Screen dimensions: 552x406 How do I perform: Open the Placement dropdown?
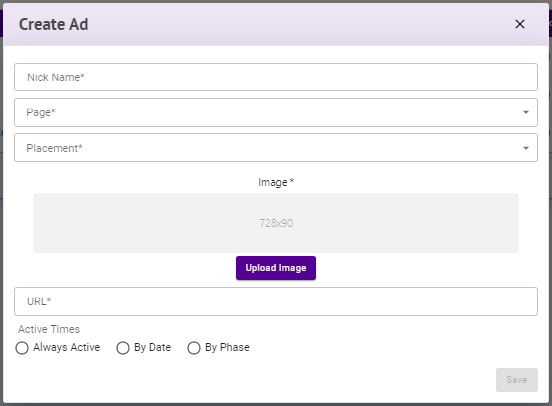tap(276, 148)
